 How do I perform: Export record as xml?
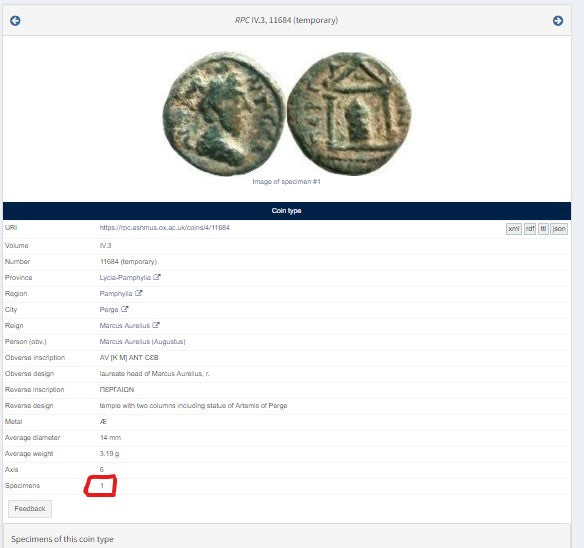pyautogui.click(x=514, y=229)
